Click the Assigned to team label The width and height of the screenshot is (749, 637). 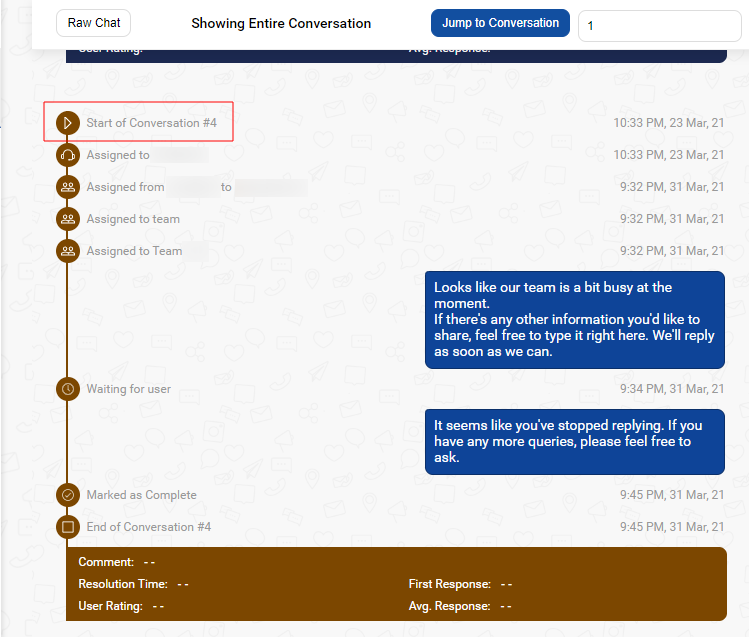point(133,219)
